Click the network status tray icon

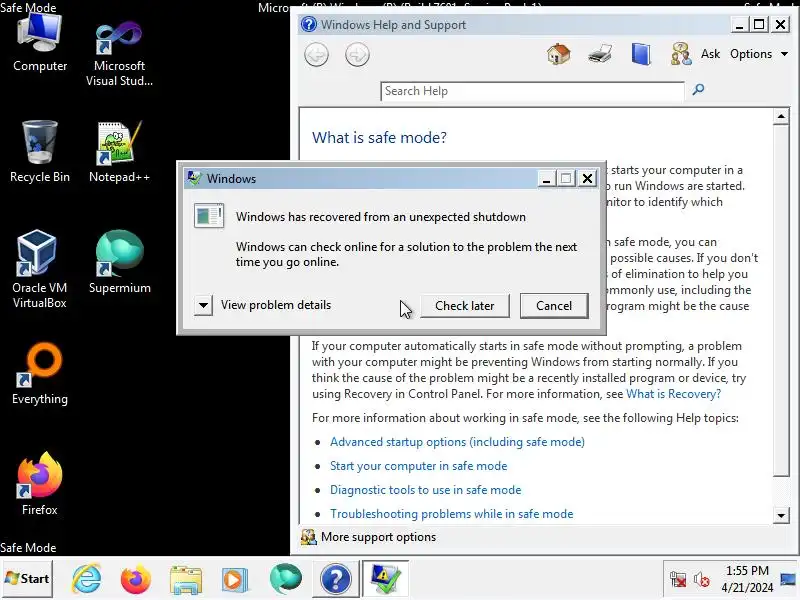click(x=678, y=580)
